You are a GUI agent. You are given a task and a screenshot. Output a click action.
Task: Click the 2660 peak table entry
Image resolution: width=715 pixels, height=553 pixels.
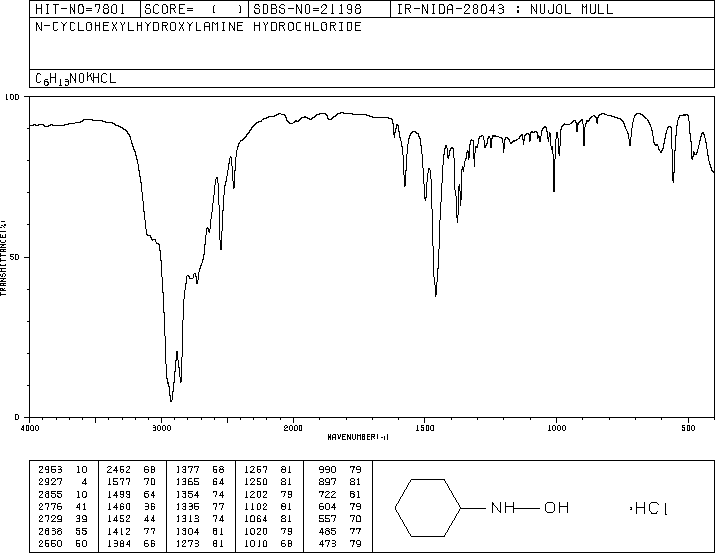click(63, 543)
